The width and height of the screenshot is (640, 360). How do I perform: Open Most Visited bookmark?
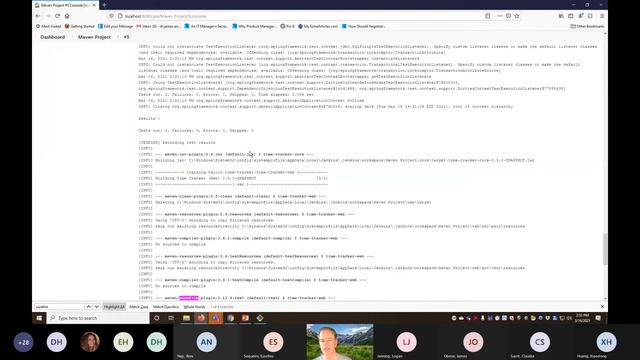(x=49, y=26)
